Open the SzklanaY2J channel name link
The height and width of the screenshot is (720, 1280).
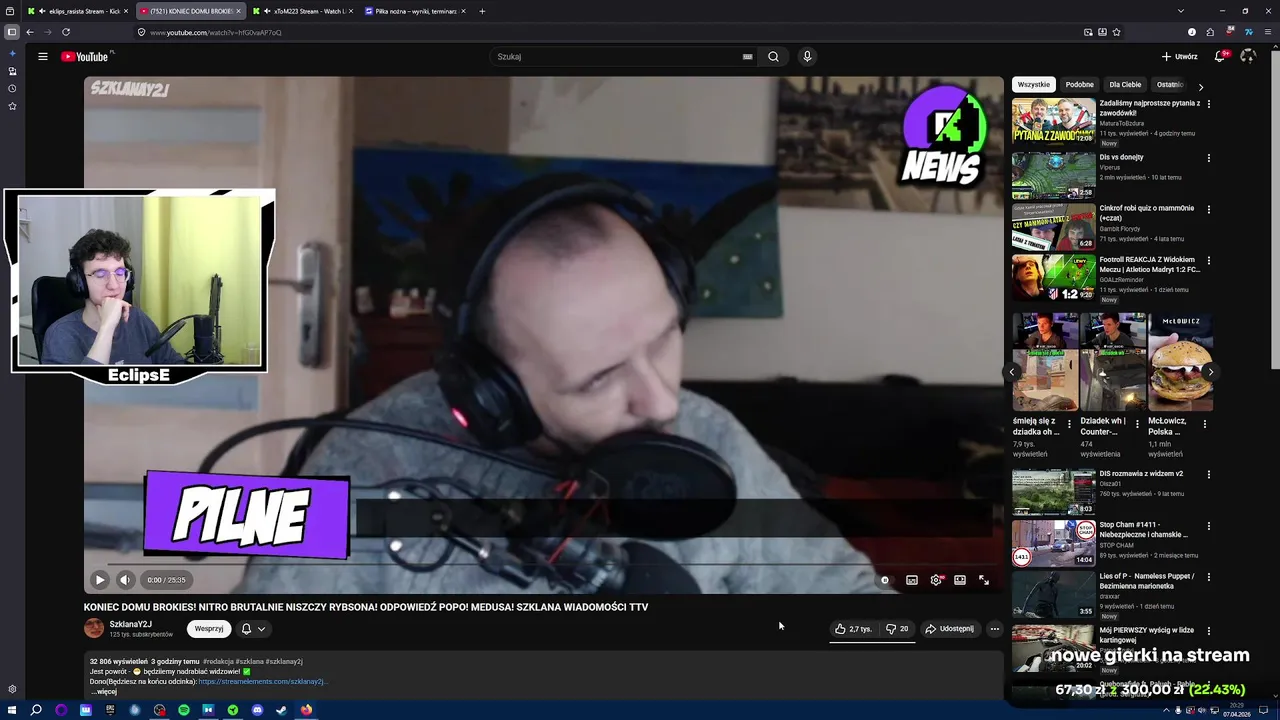[130, 624]
